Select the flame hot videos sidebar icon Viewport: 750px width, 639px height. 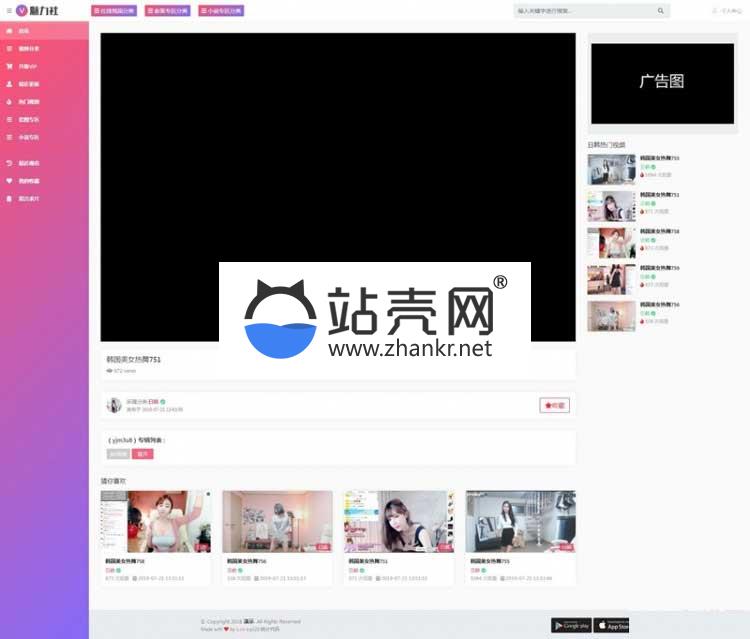tap(9, 101)
